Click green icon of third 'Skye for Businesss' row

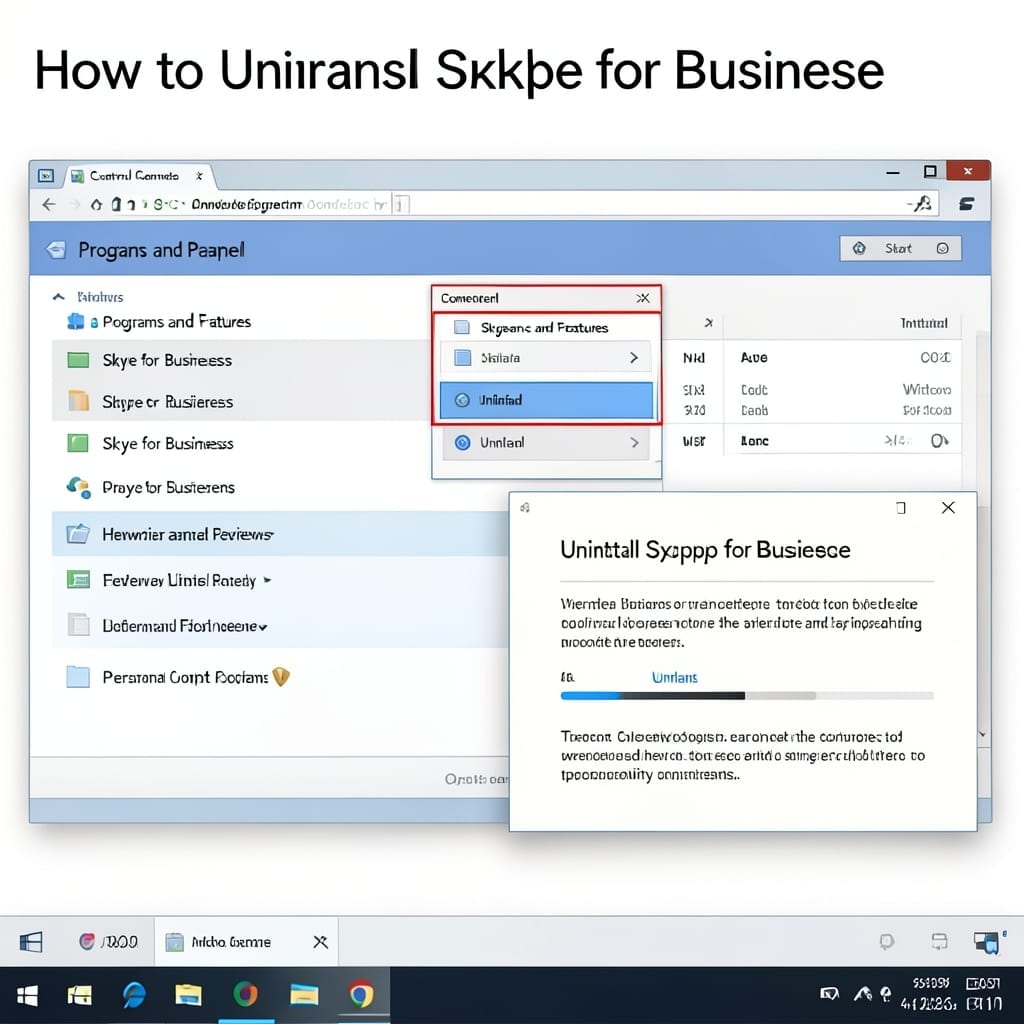(78, 443)
